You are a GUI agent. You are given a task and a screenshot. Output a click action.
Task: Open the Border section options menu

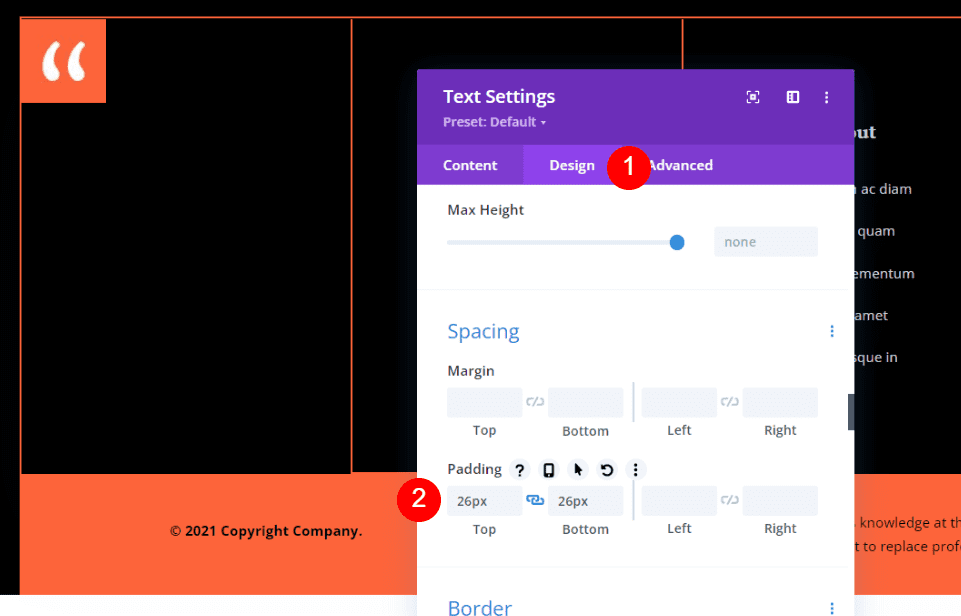click(x=832, y=608)
